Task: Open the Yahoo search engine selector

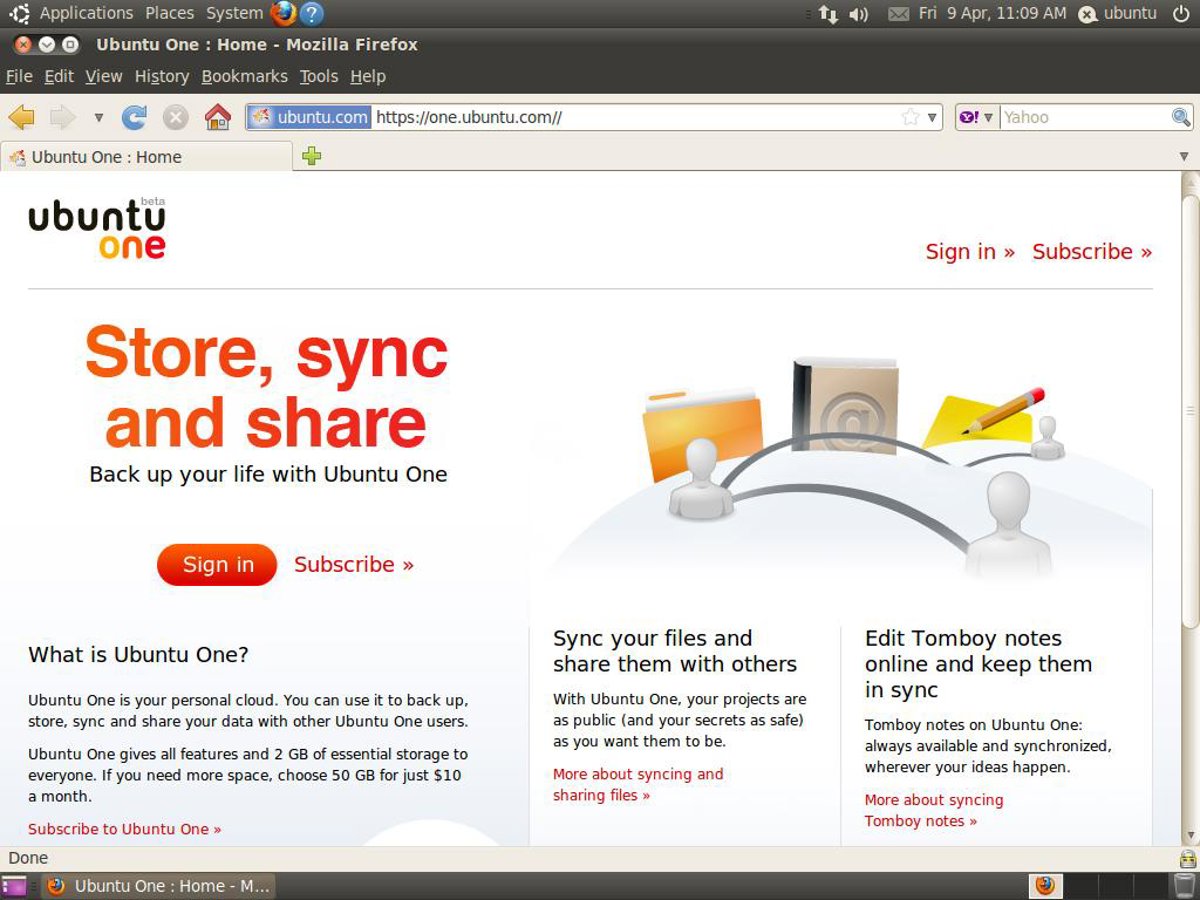Action: (x=976, y=118)
